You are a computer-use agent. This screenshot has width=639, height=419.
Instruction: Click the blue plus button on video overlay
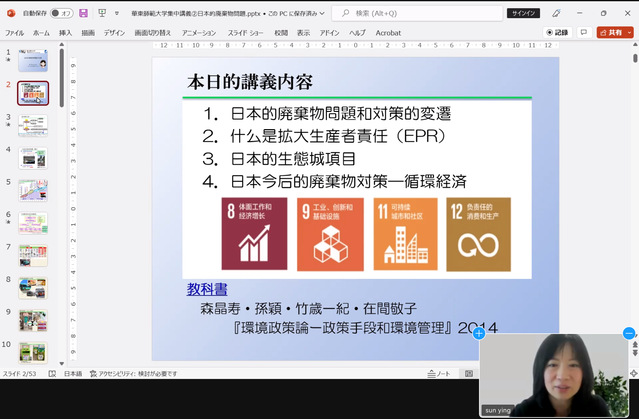pyautogui.click(x=479, y=334)
